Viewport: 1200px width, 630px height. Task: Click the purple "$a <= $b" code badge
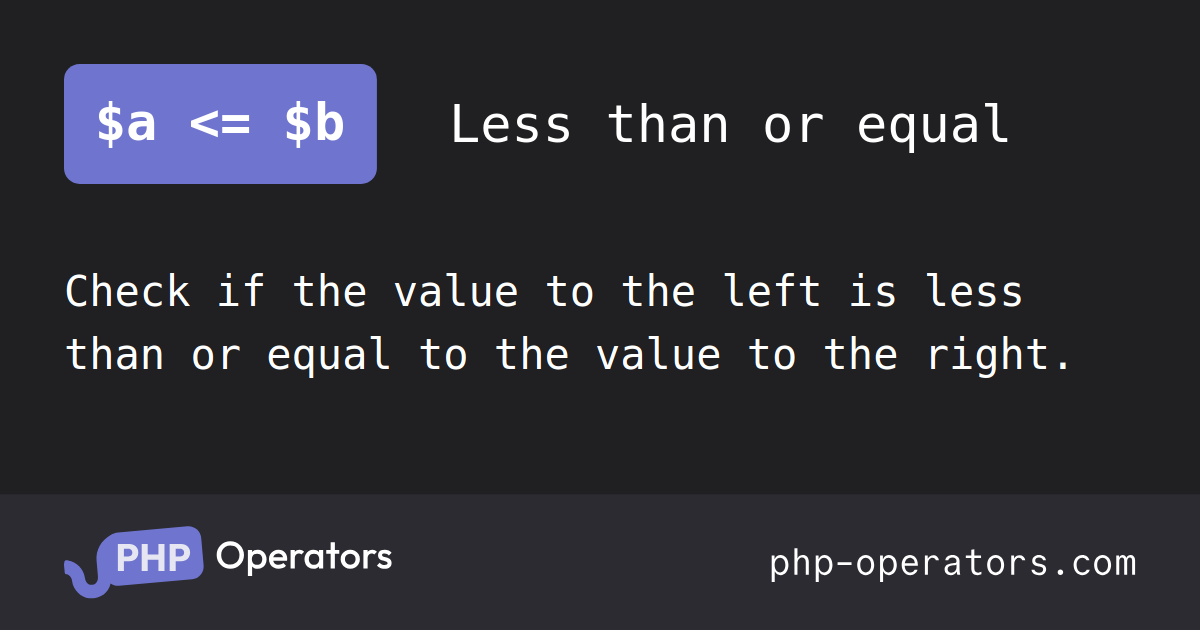point(220,124)
